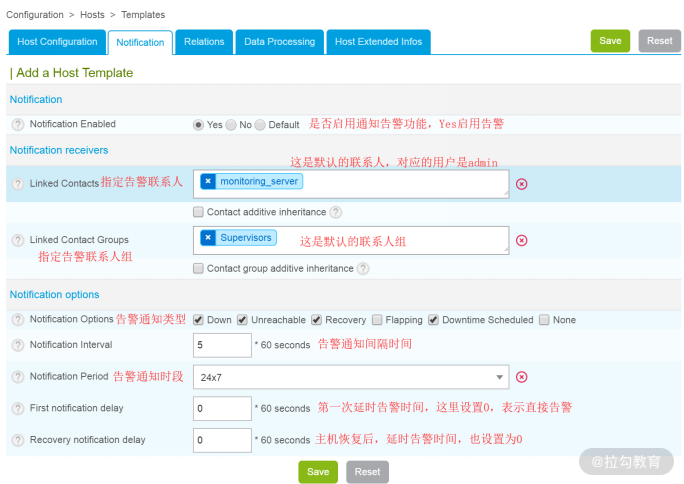Open help icon for Notification Period

tap(18, 377)
